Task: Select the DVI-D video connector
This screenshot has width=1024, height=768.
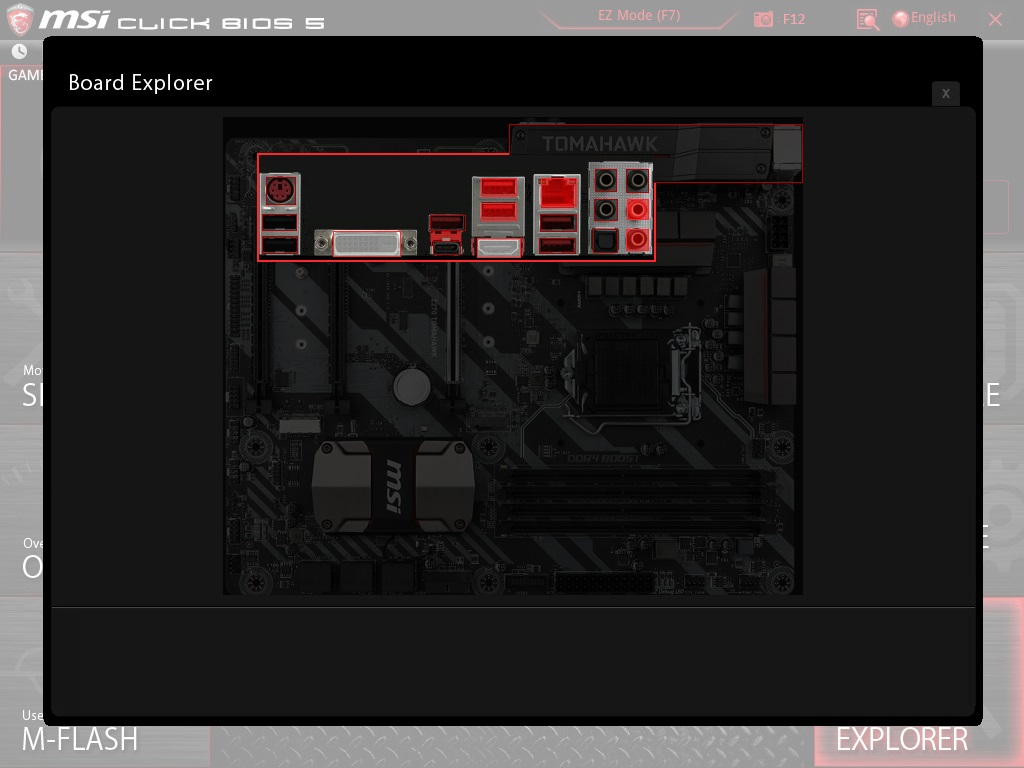Action: [366, 244]
